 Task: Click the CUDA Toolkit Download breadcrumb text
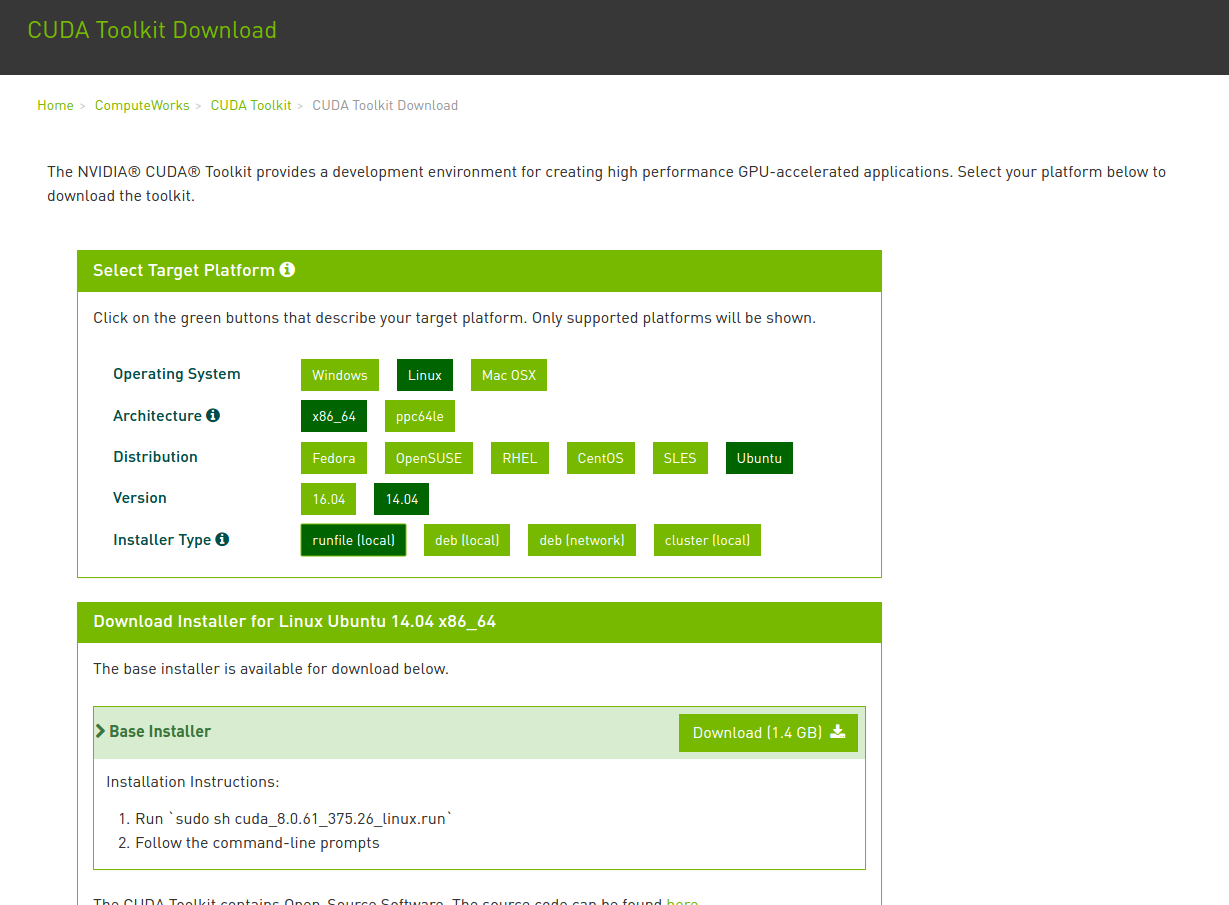pyautogui.click(x=385, y=105)
